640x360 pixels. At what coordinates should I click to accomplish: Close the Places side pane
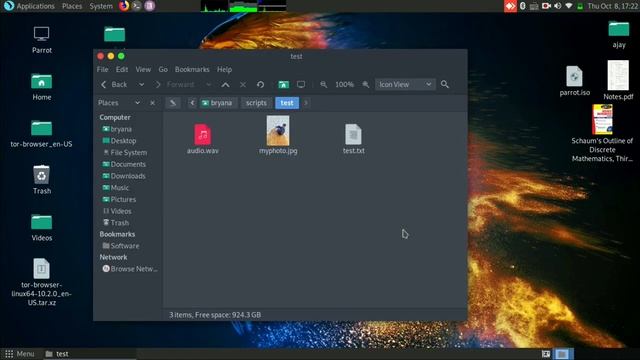coord(152,103)
